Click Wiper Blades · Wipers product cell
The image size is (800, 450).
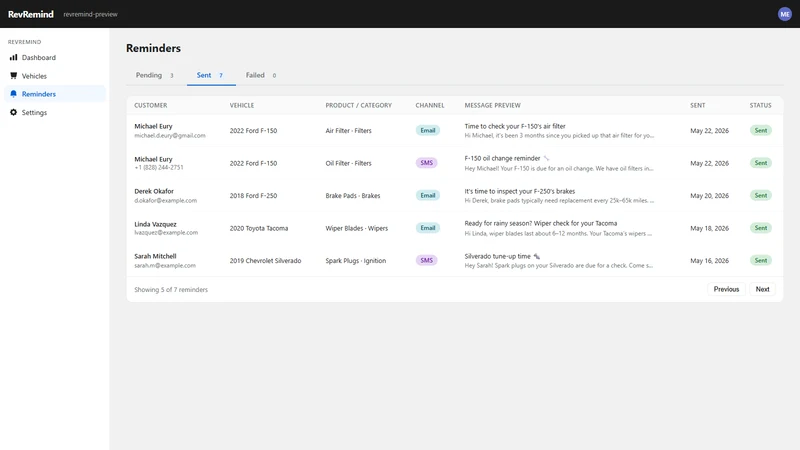tap(357, 228)
